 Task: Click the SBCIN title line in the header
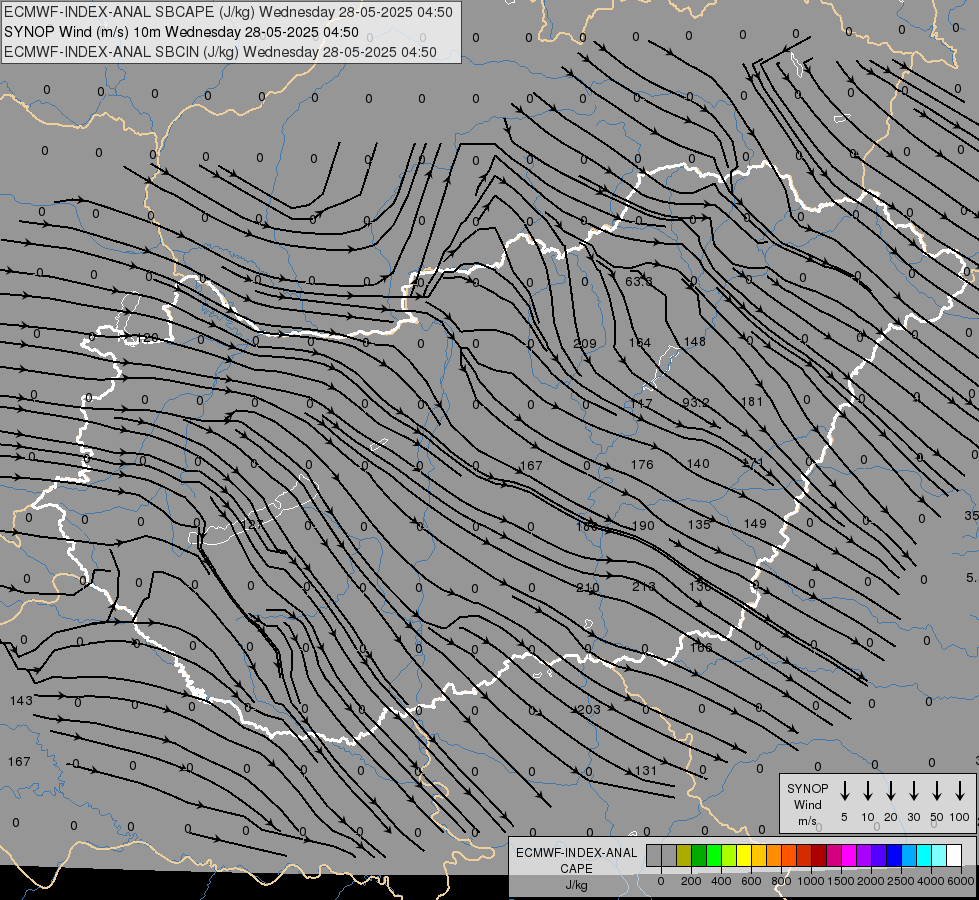(x=220, y=52)
